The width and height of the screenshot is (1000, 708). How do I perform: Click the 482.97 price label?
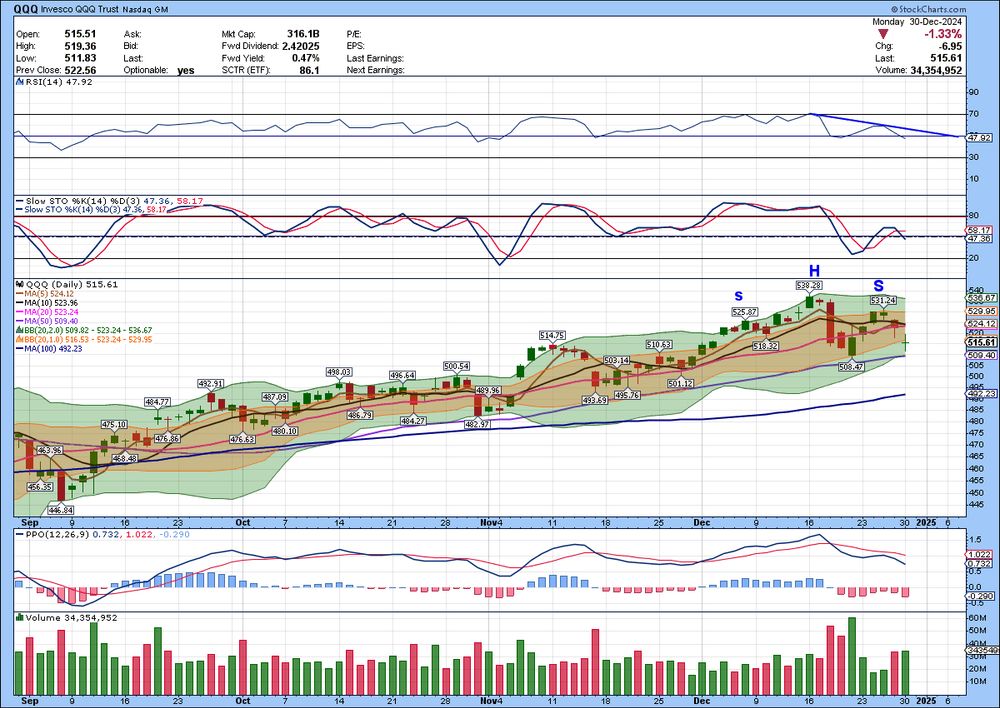pyautogui.click(x=476, y=424)
